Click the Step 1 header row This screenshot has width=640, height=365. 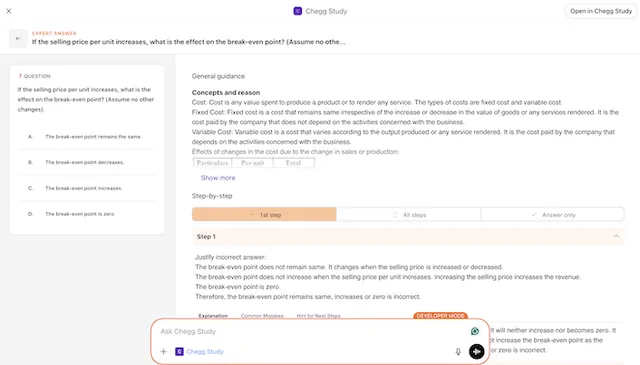[408, 236]
